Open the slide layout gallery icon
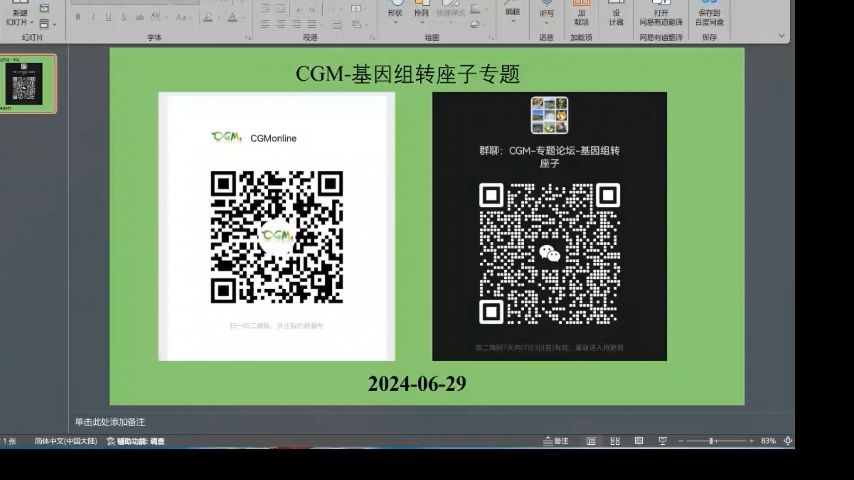 click(44, 8)
